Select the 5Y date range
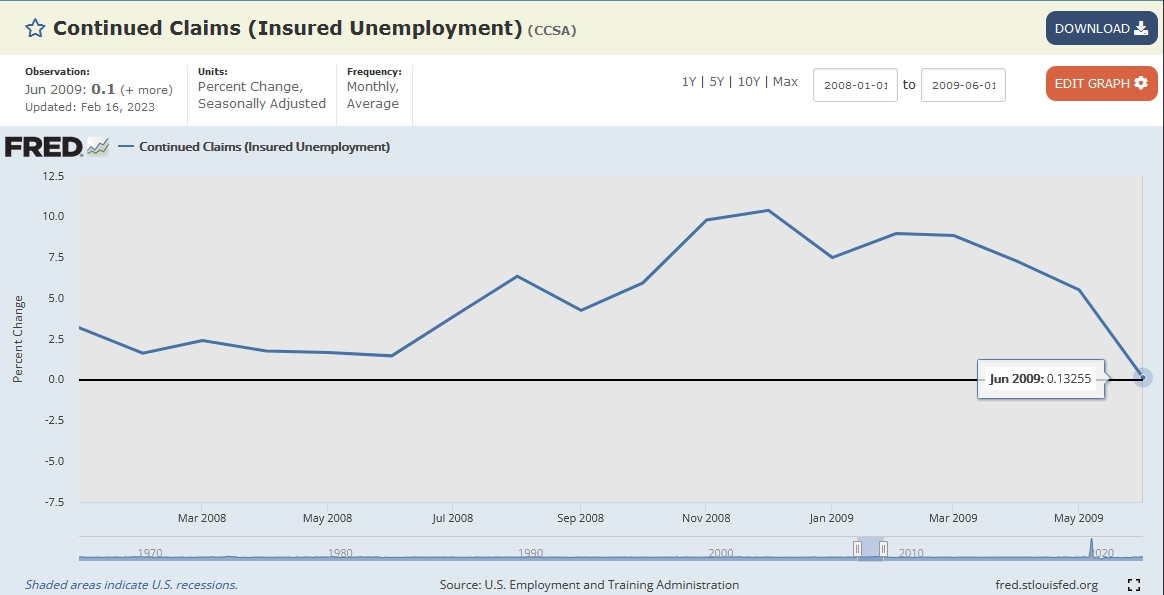1164x595 pixels. [716, 82]
